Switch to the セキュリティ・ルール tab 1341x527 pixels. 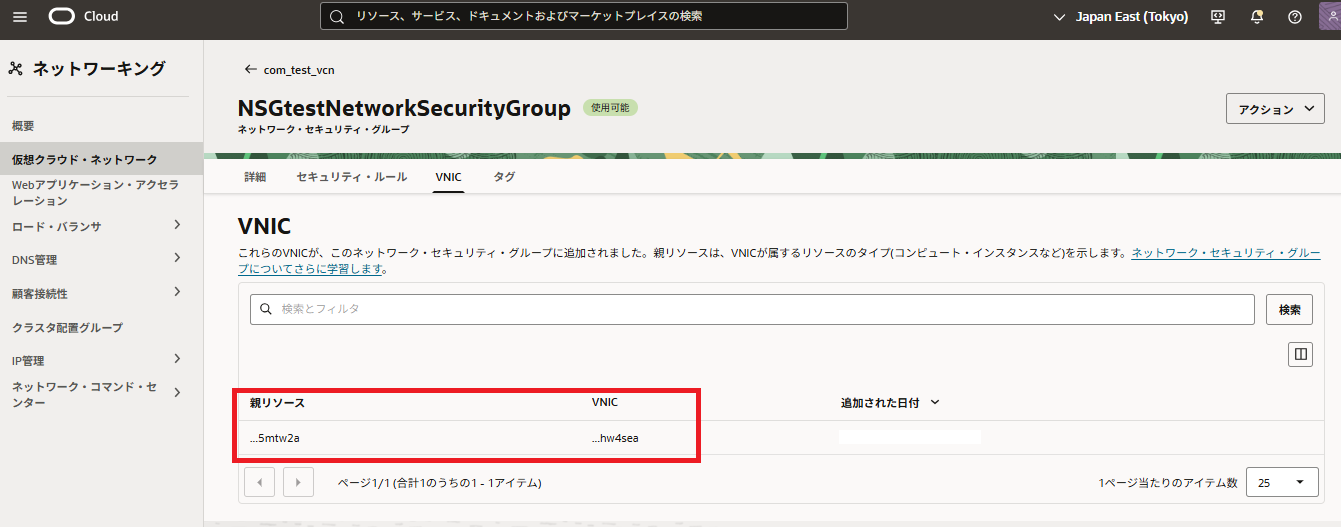click(x=352, y=177)
